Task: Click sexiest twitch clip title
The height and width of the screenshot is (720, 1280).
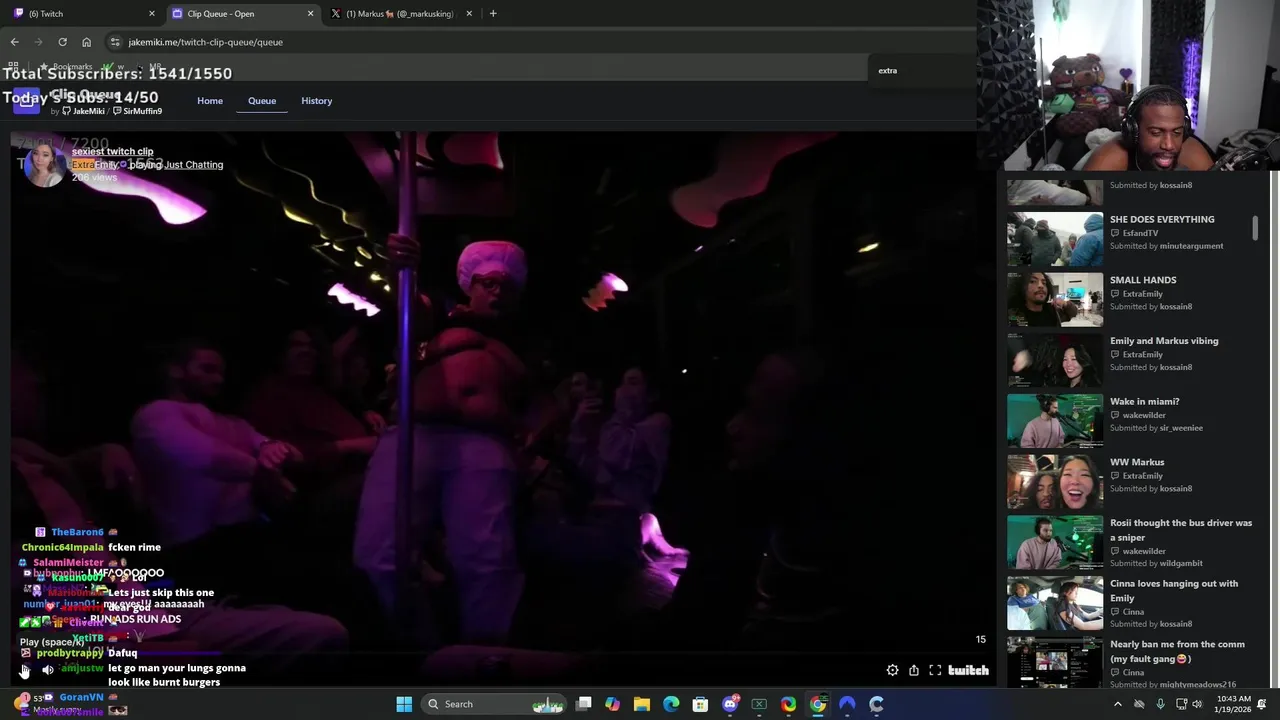Action: click(x=112, y=152)
